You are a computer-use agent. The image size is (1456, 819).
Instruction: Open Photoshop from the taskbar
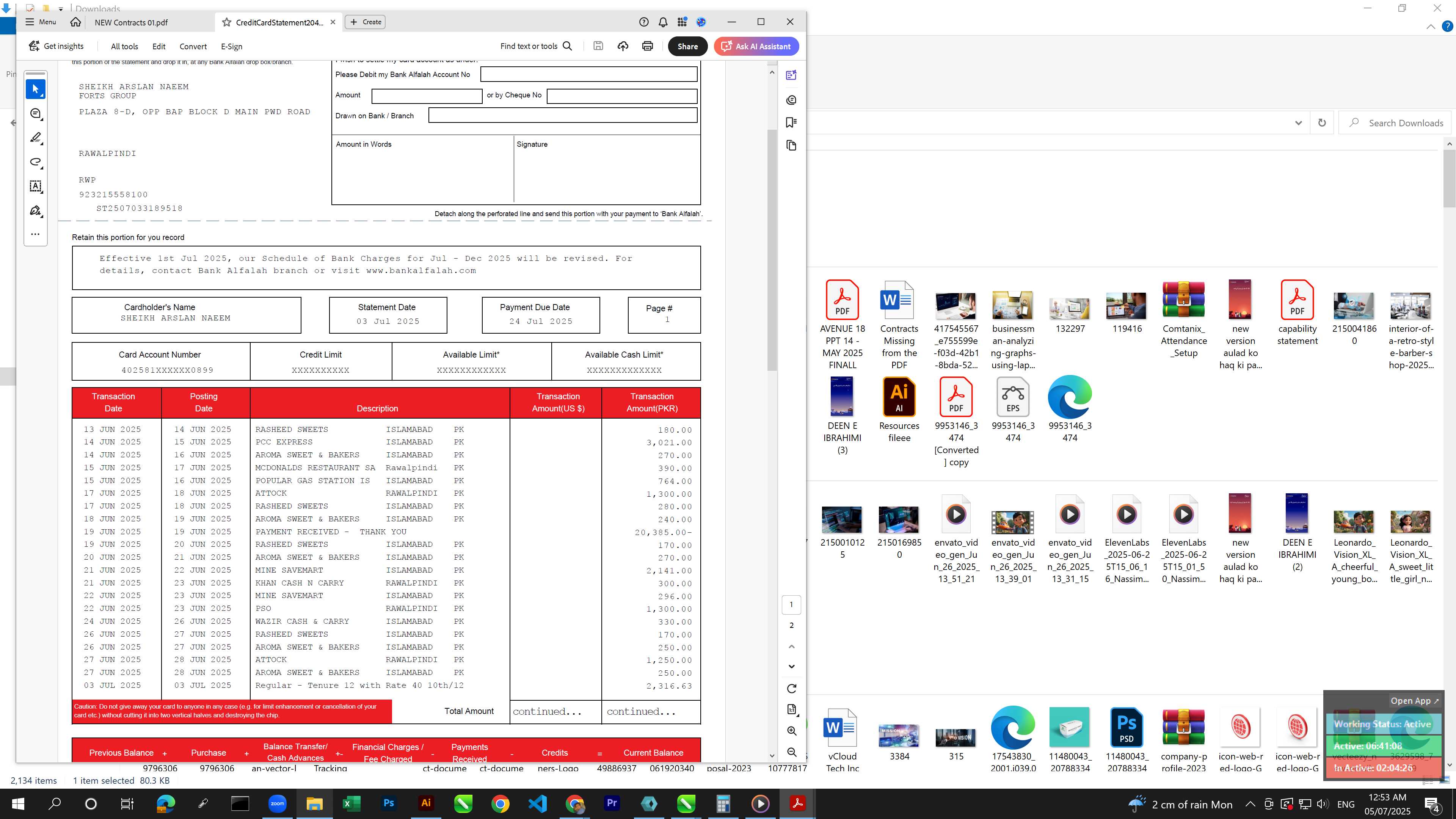pyautogui.click(x=389, y=804)
